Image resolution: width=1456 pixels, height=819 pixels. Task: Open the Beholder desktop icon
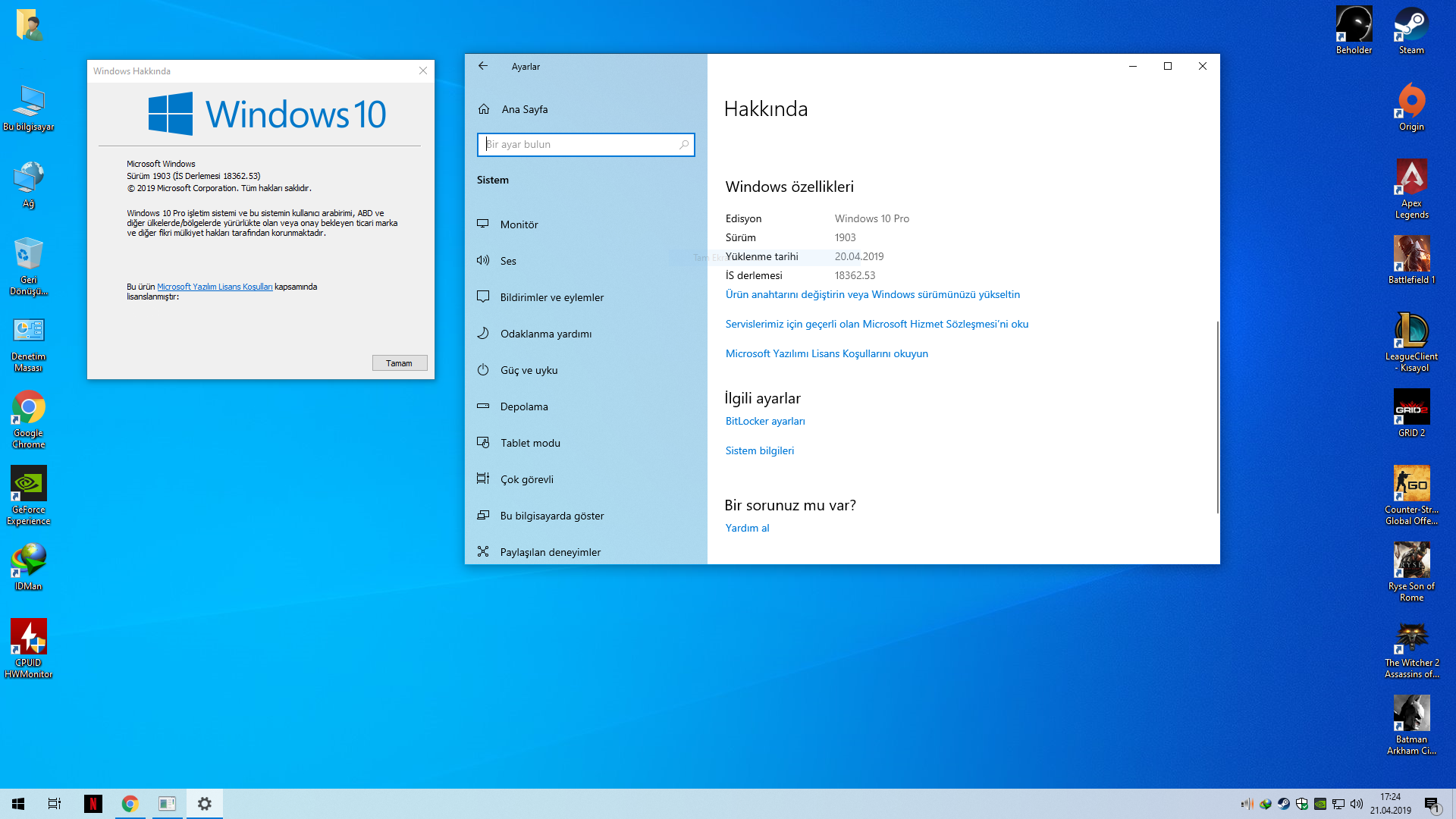[x=1354, y=30]
